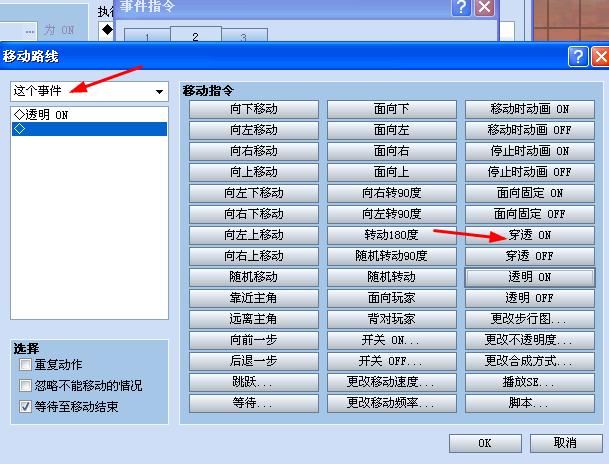
Task: Click 移动时动画 ON button
Action: click(x=530, y=109)
